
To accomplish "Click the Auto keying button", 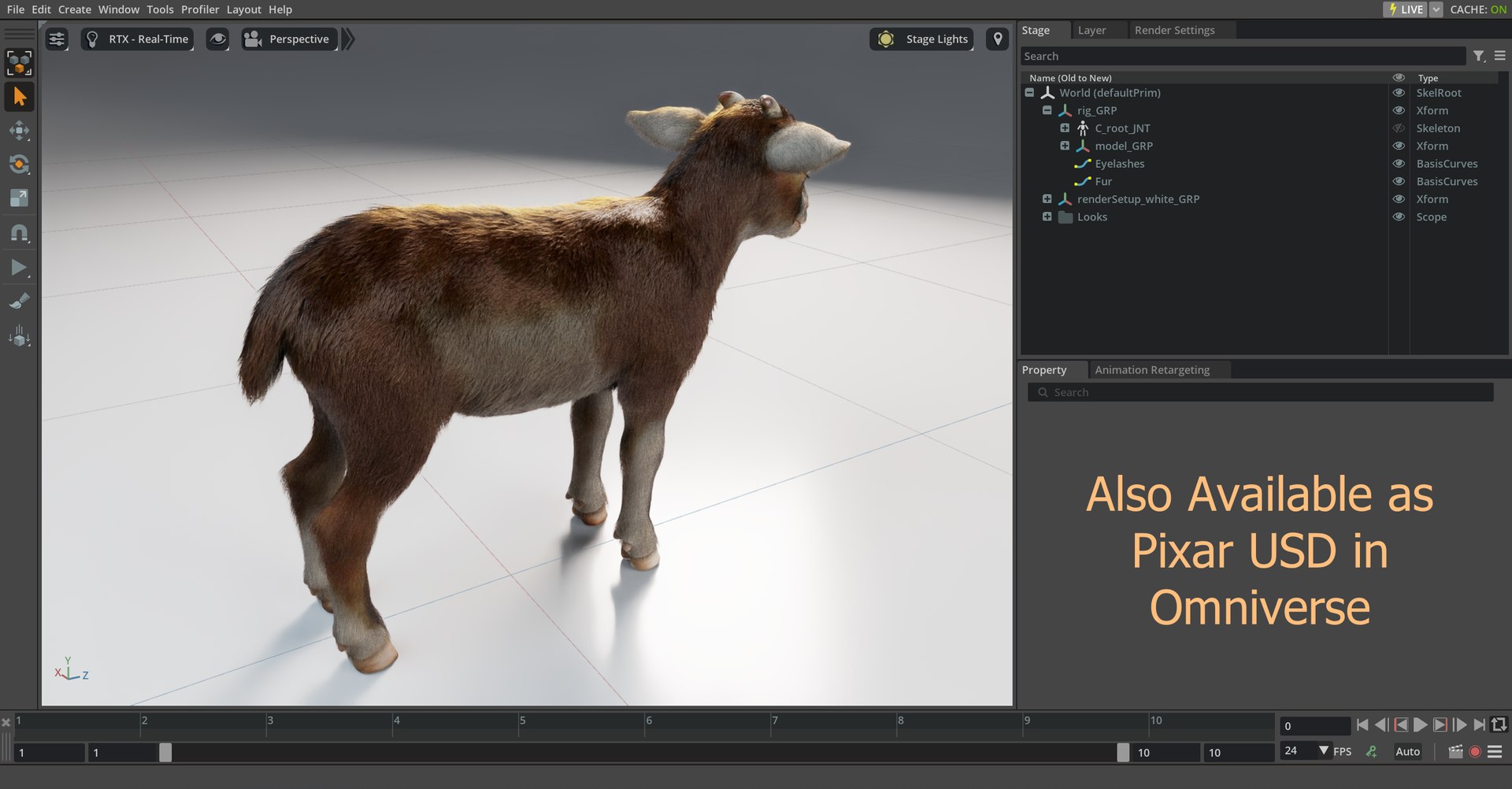I will 1407,751.
